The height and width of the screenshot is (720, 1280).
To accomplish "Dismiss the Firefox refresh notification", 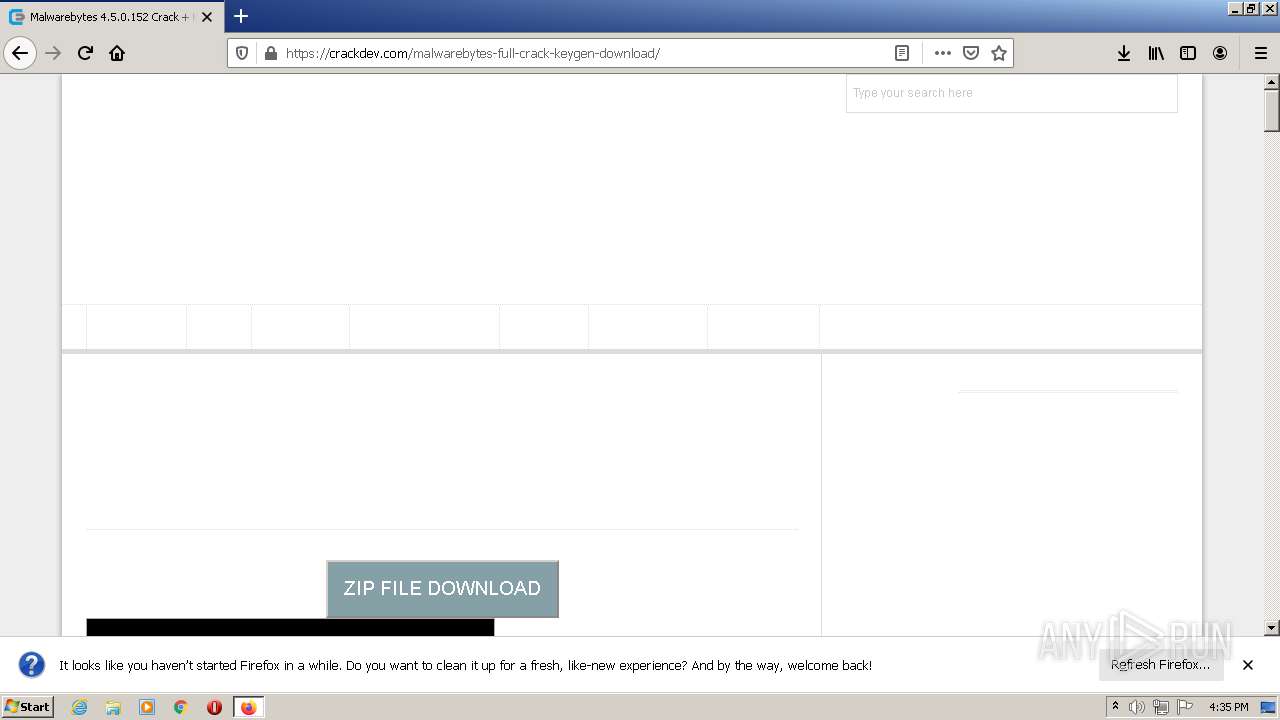I will (1248, 665).
